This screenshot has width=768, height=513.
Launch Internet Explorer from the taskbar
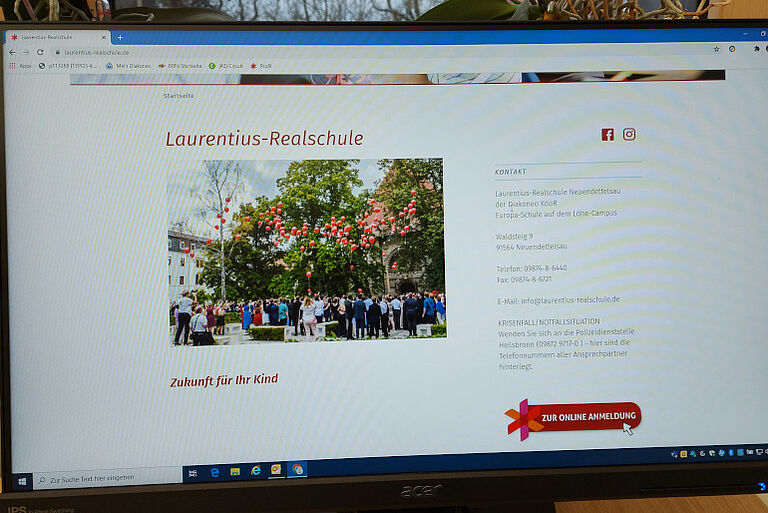[x=256, y=470]
